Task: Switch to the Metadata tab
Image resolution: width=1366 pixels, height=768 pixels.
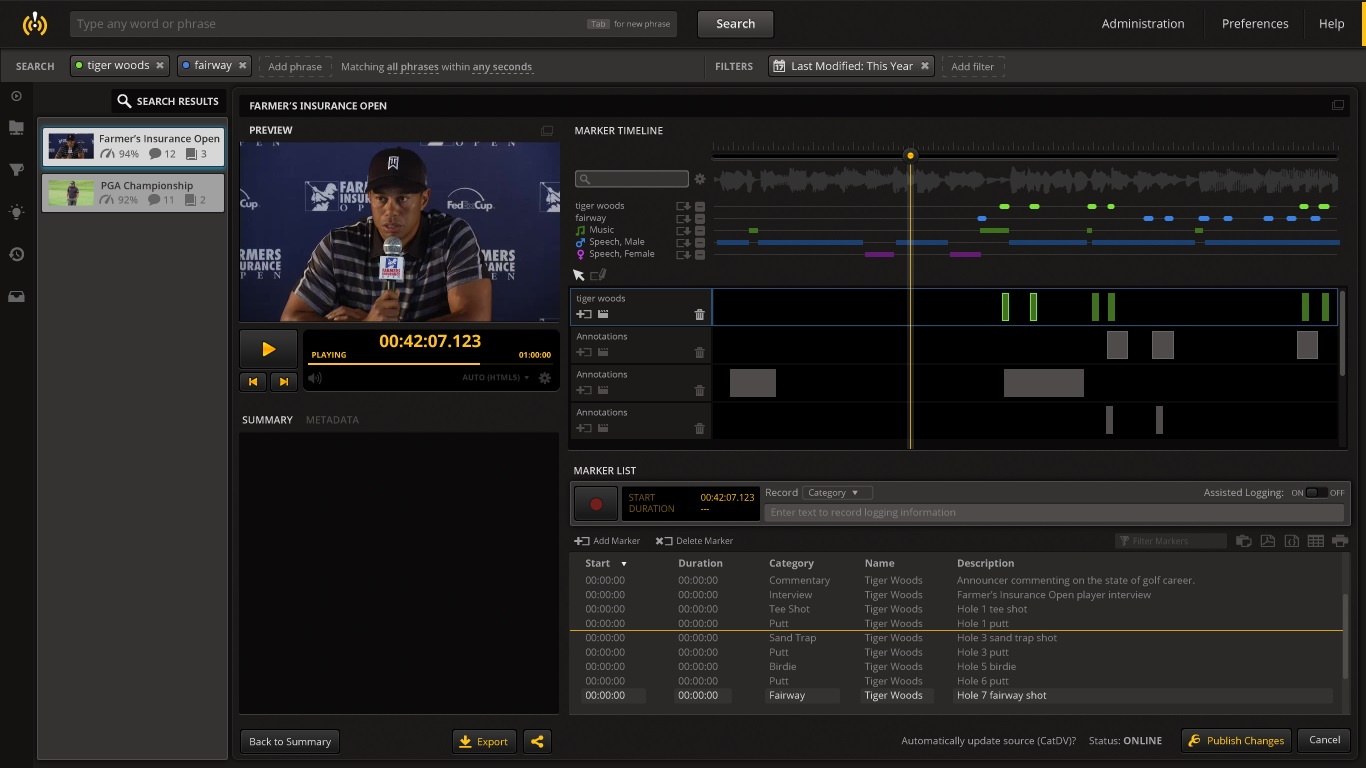Action: (332, 420)
